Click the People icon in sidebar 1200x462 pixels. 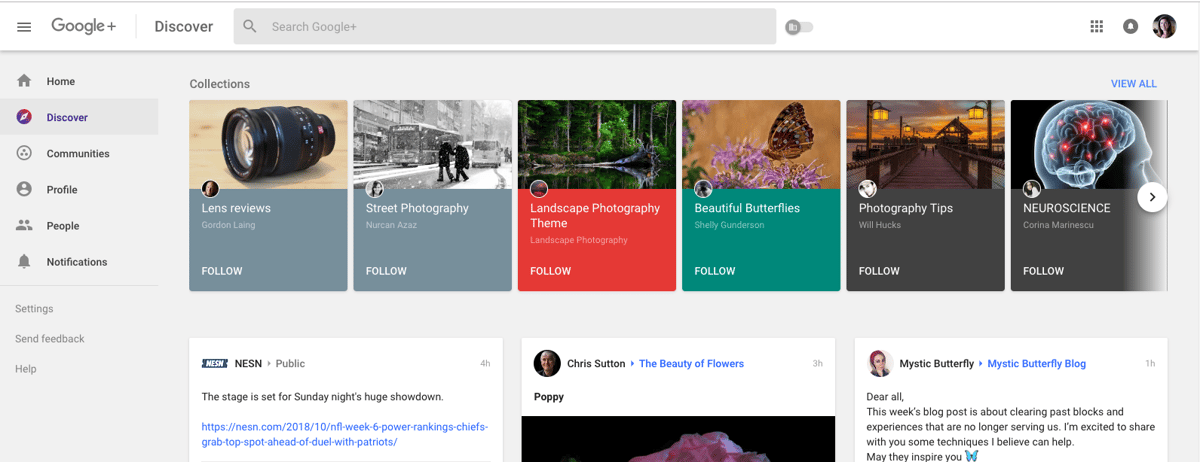click(x=24, y=225)
